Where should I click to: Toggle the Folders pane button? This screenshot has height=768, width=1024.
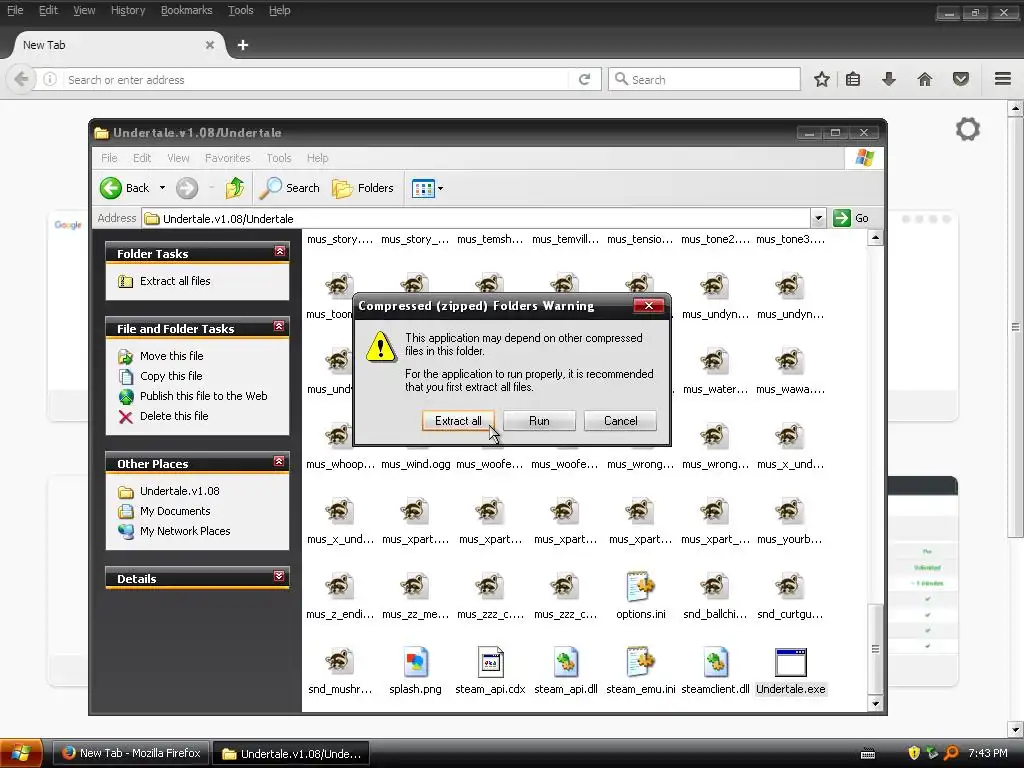[x=362, y=188]
